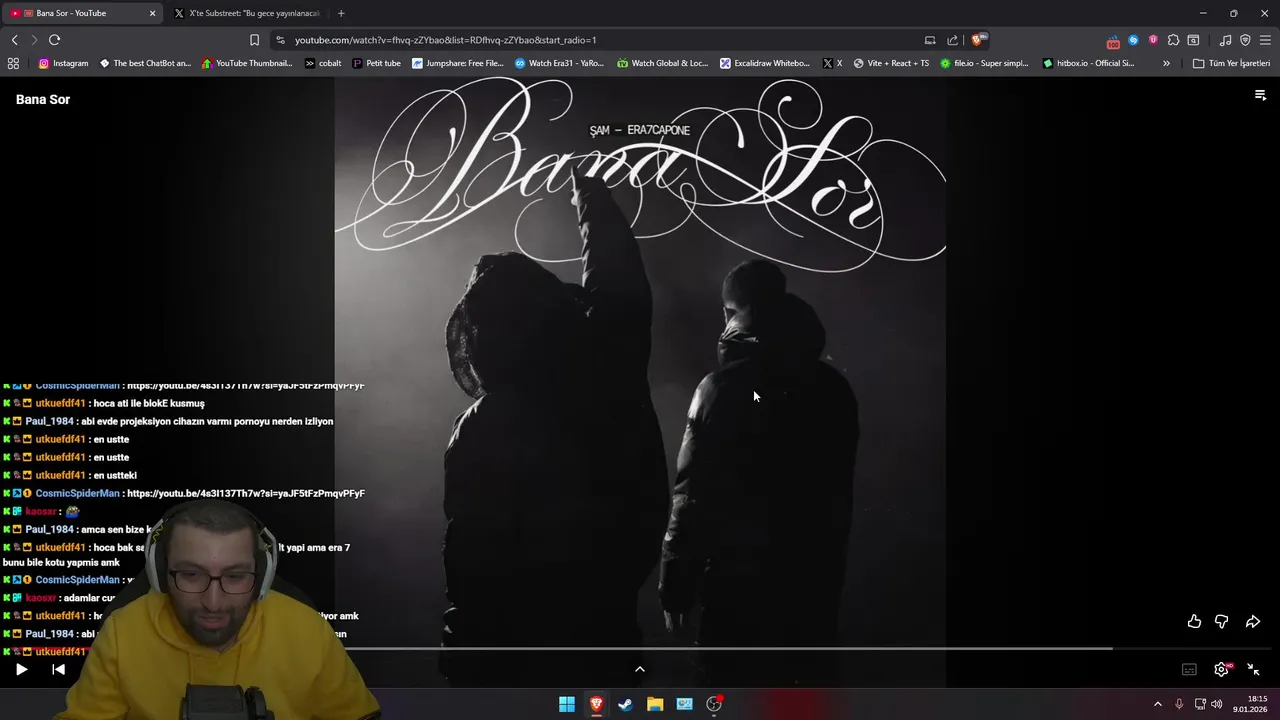Show more bookmarks with double chevron
This screenshot has height=720, width=1280.
tap(1166, 63)
